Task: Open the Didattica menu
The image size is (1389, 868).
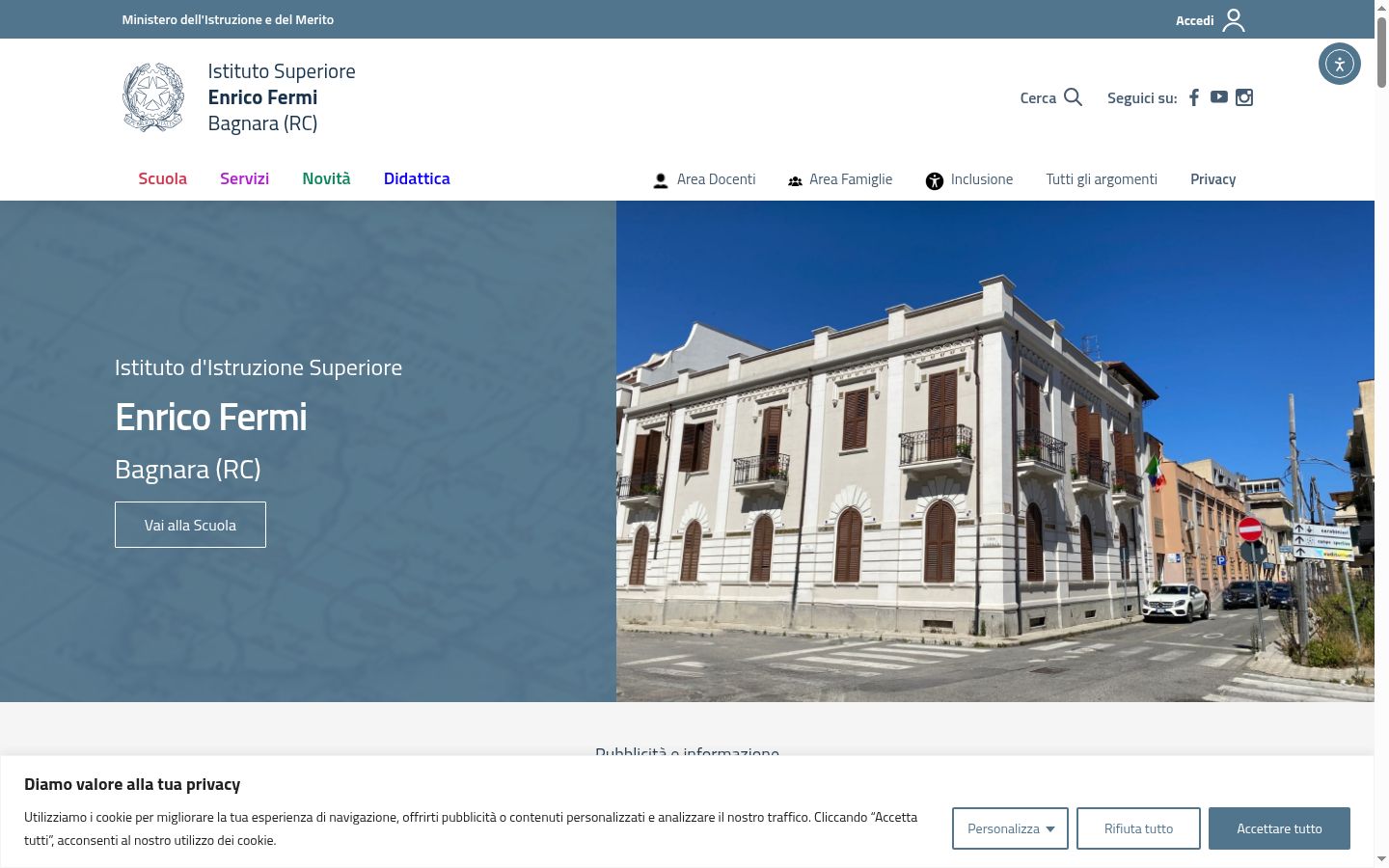Action: [x=417, y=178]
